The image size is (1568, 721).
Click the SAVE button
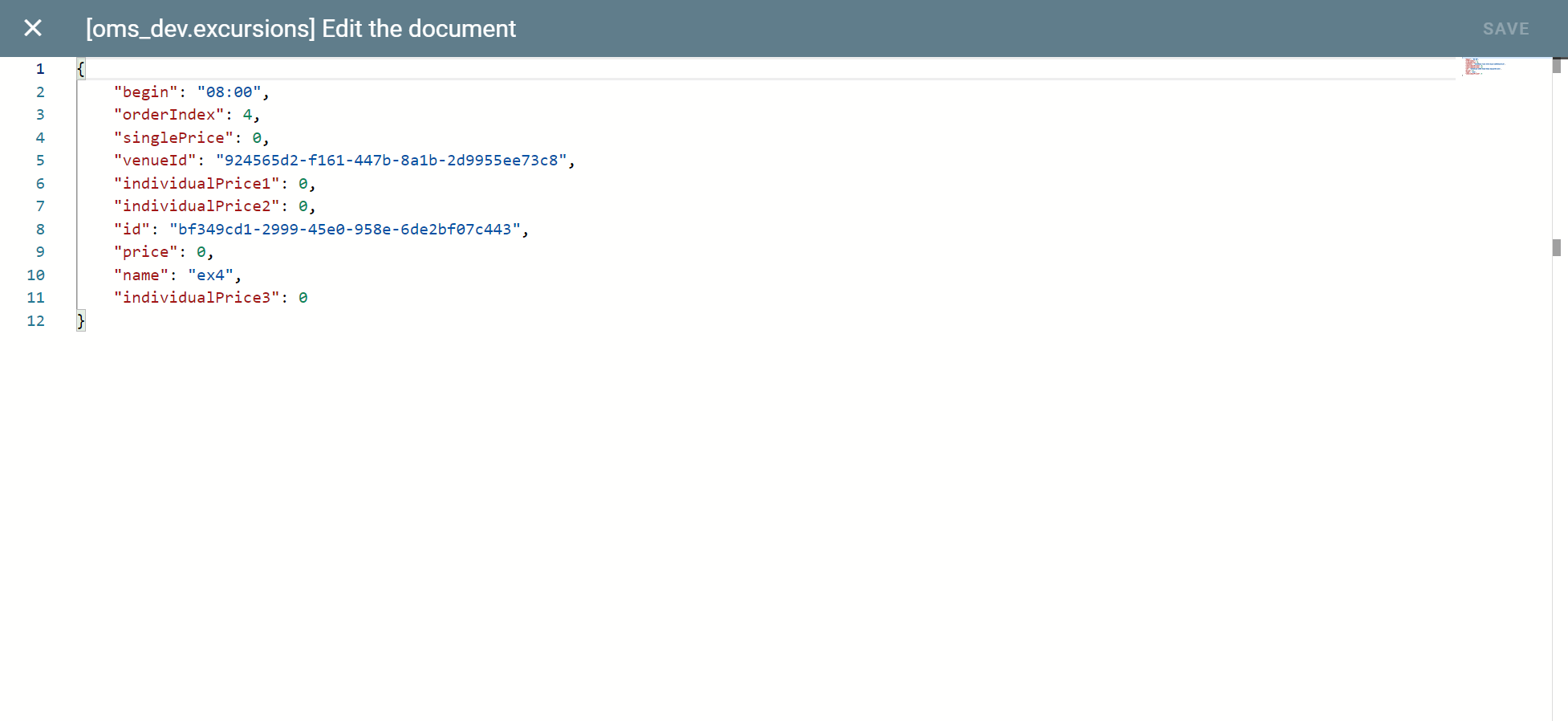(1505, 29)
